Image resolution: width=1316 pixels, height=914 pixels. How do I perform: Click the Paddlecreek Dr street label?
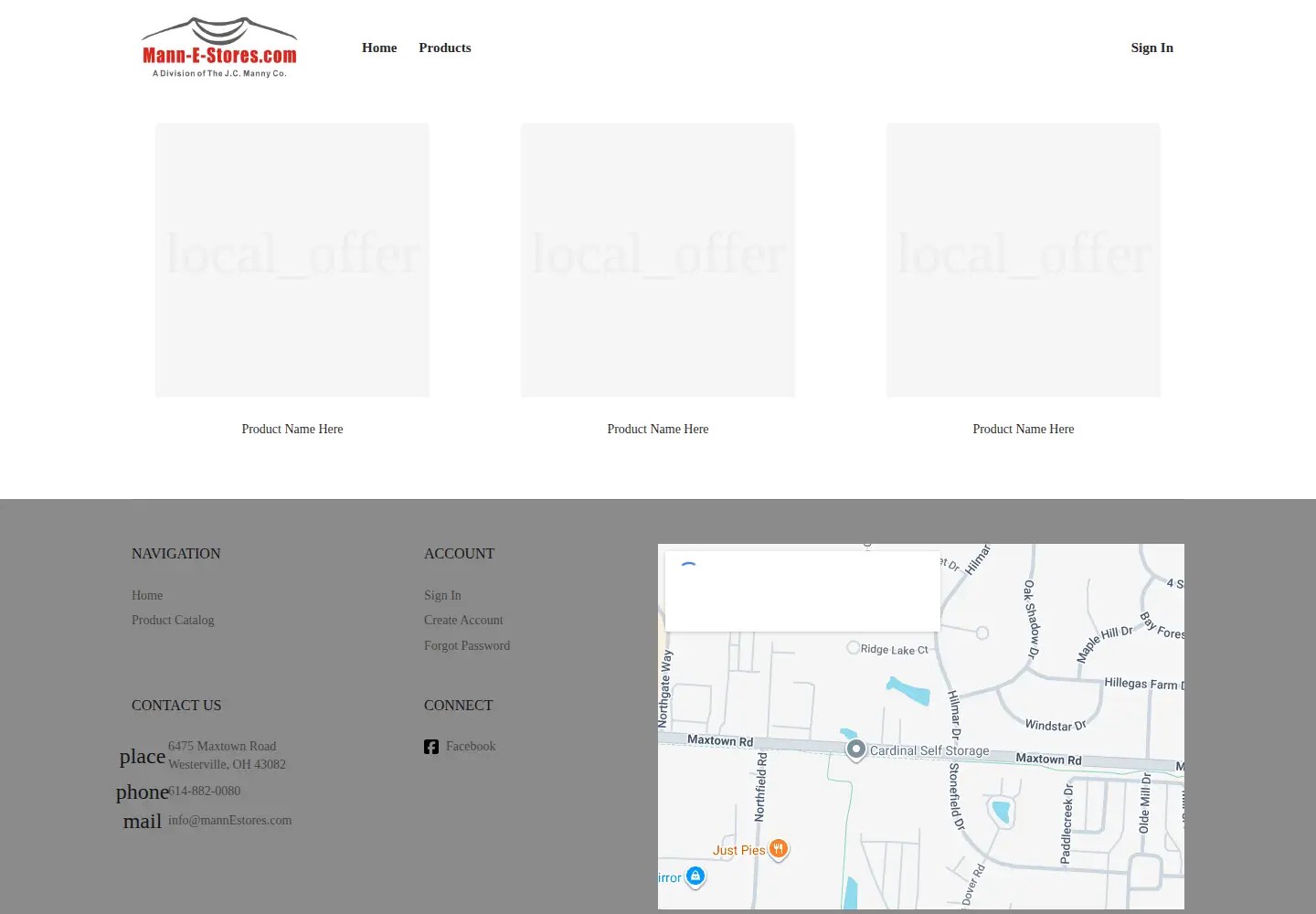click(x=1067, y=824)
